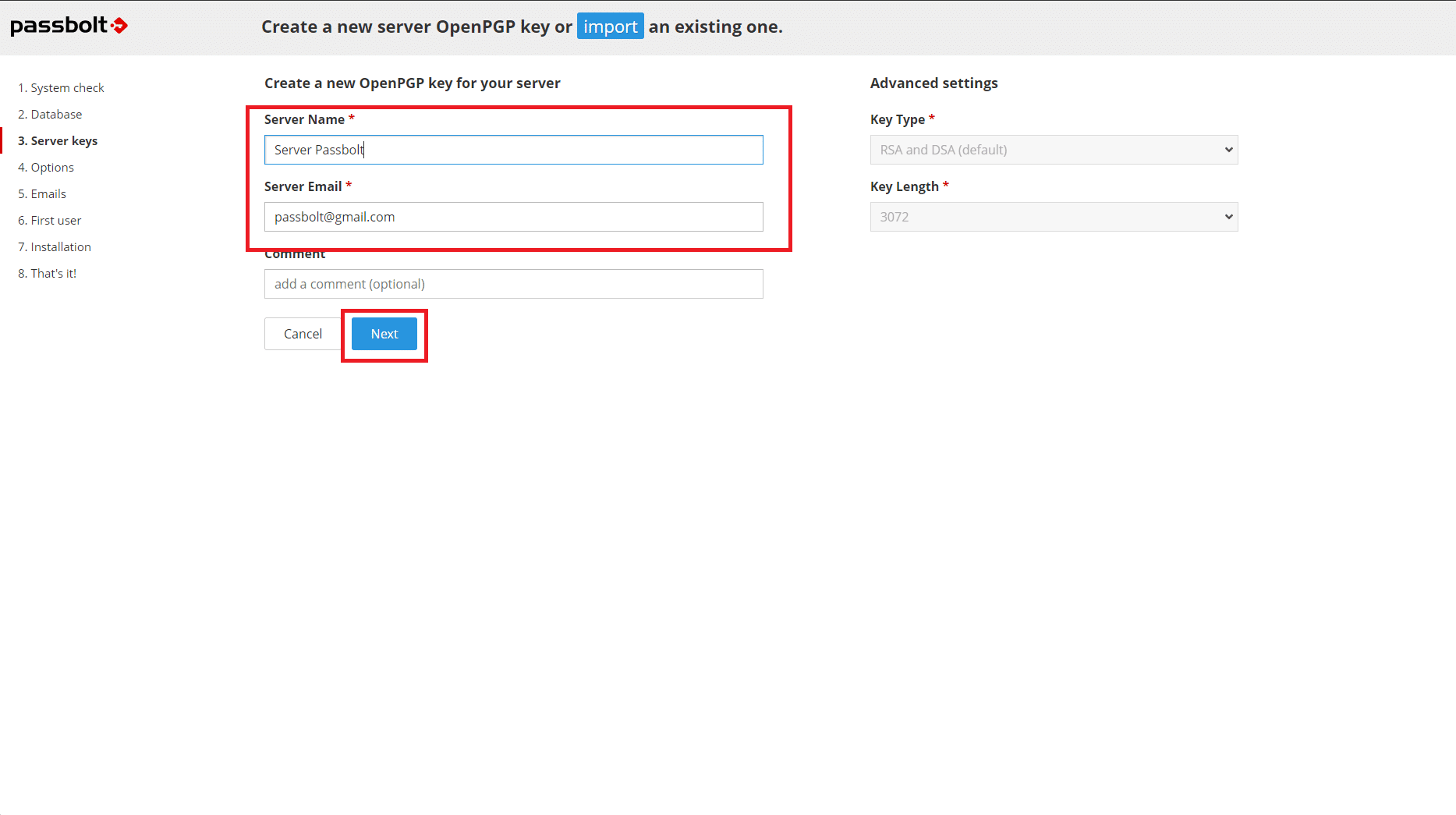
Task: Click the import link in header
Action: point(610,27)
